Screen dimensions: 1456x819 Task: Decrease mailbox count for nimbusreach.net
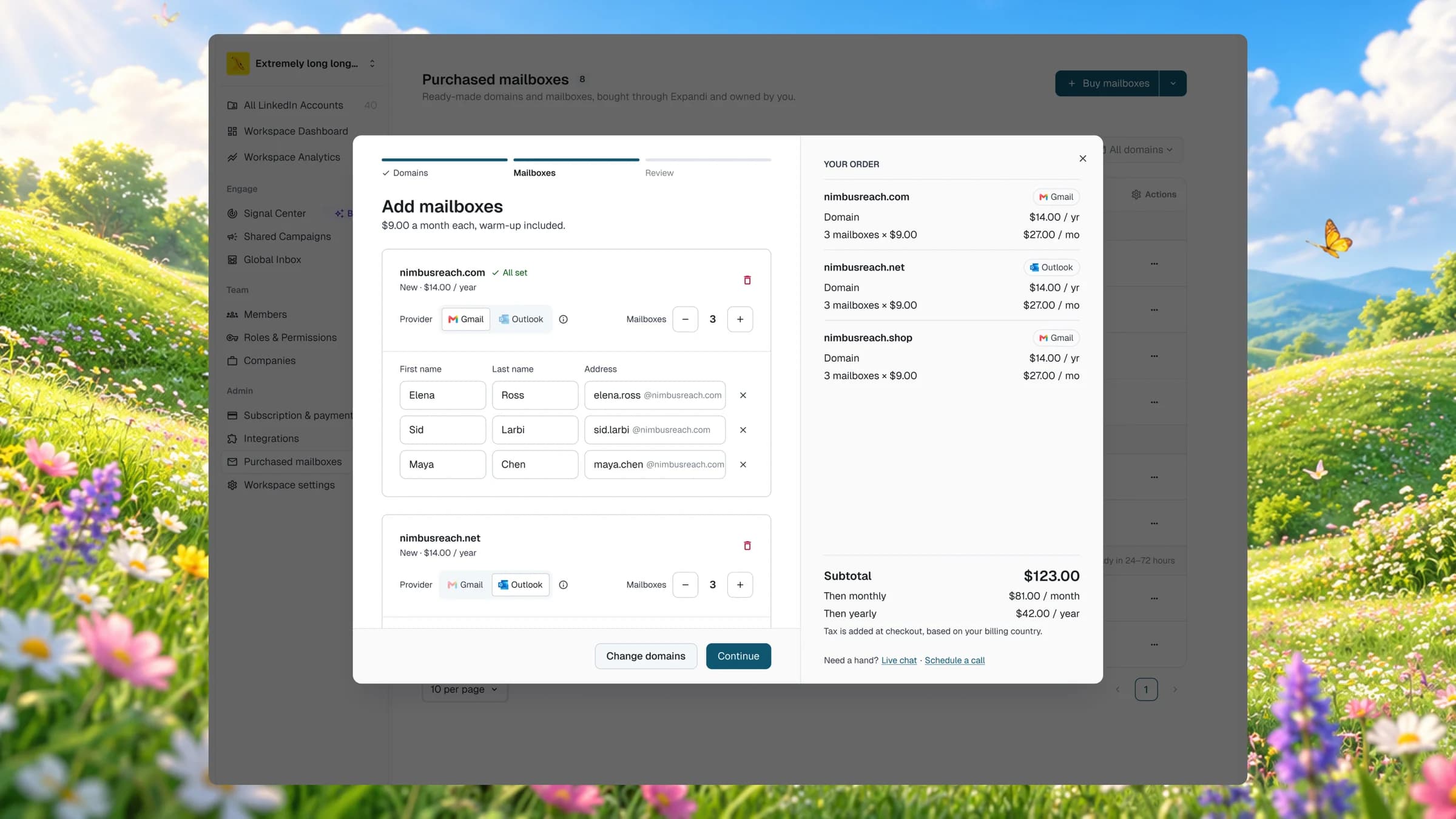tap(686, 585)
